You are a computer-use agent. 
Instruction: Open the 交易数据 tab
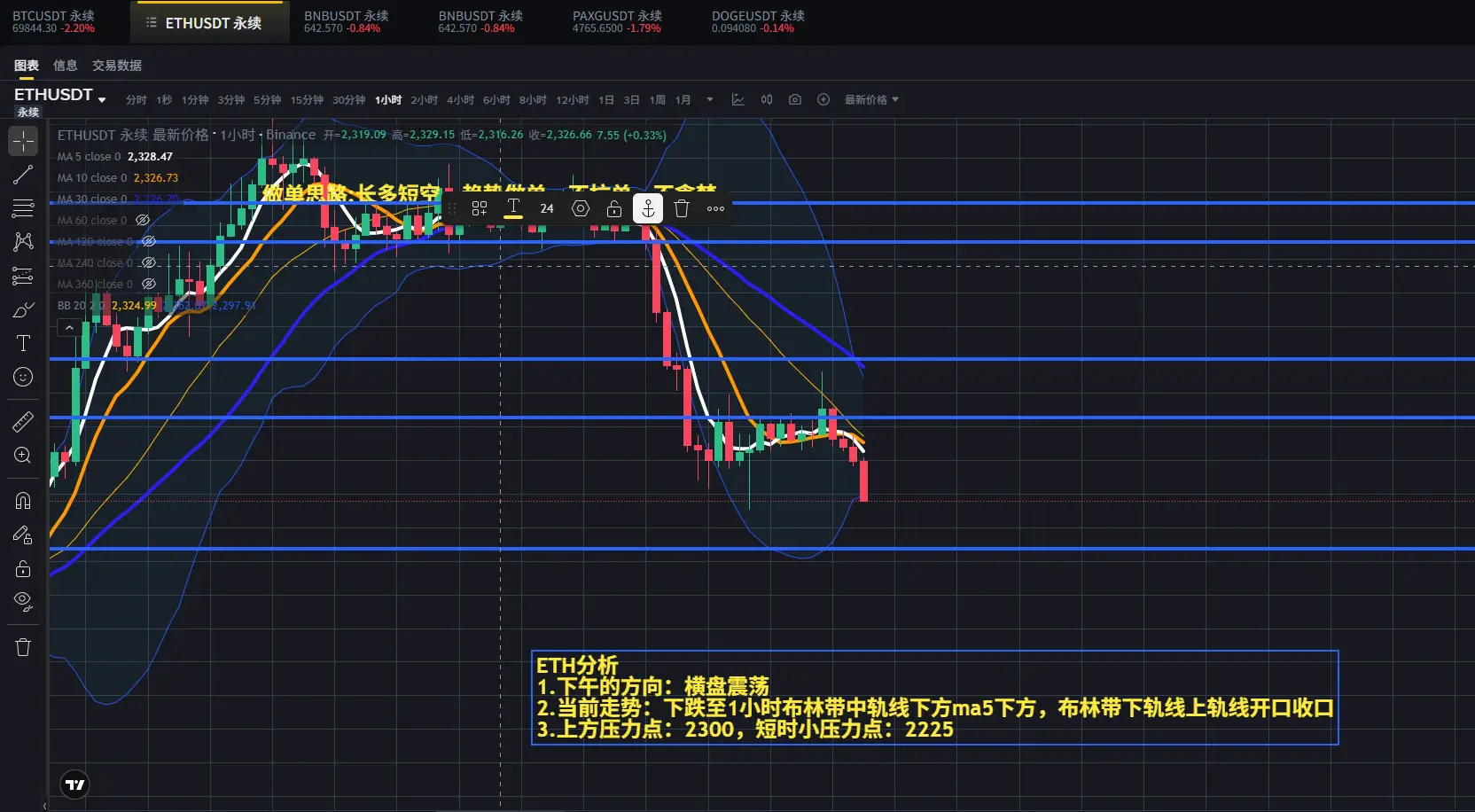[x=117, y=66]
